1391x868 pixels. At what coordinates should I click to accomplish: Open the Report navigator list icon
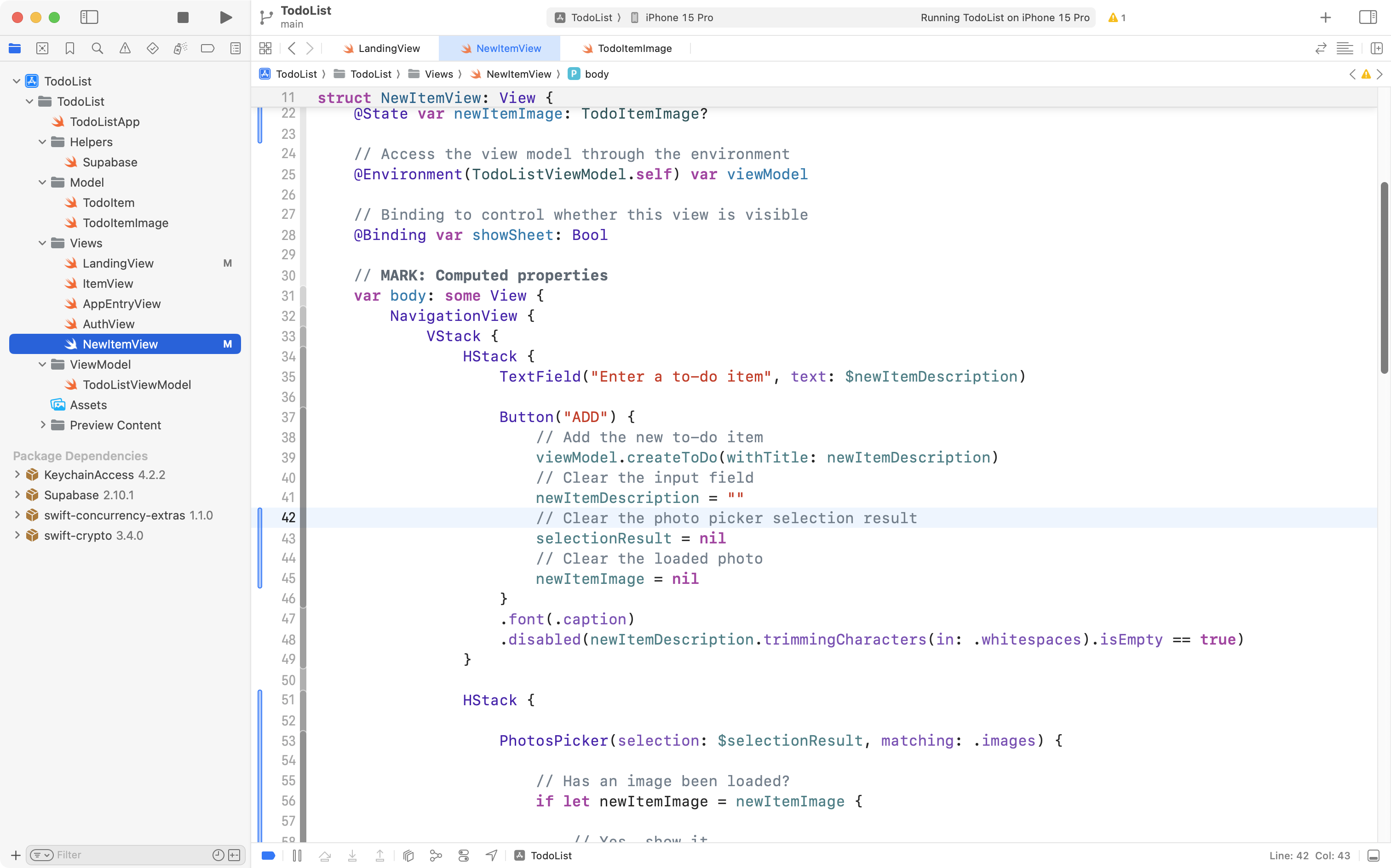pyautogui.click(x=236, y=48)
